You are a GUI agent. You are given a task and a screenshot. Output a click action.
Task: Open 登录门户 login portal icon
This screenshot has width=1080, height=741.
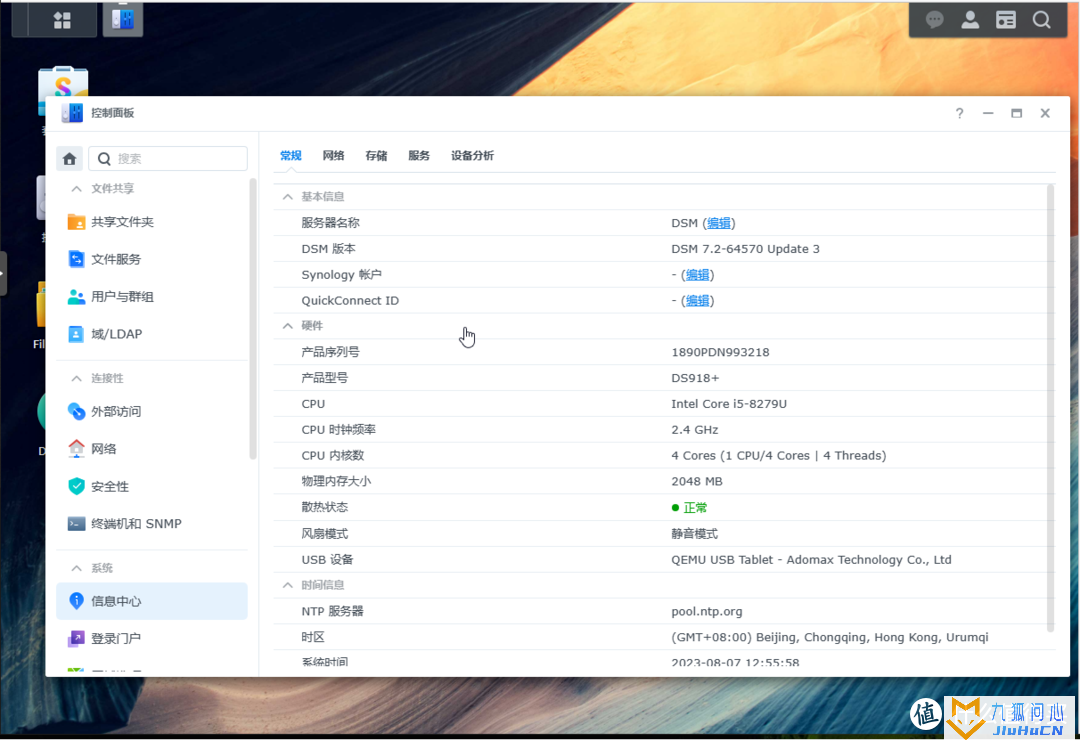(76, 638)
